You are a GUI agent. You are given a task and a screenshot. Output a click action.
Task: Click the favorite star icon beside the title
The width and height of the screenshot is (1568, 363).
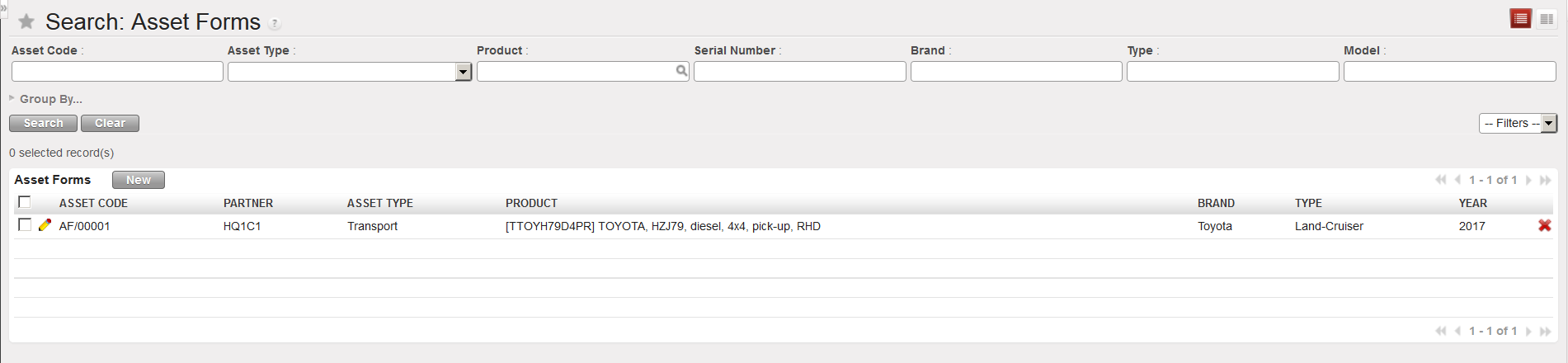tap(26, 21)
